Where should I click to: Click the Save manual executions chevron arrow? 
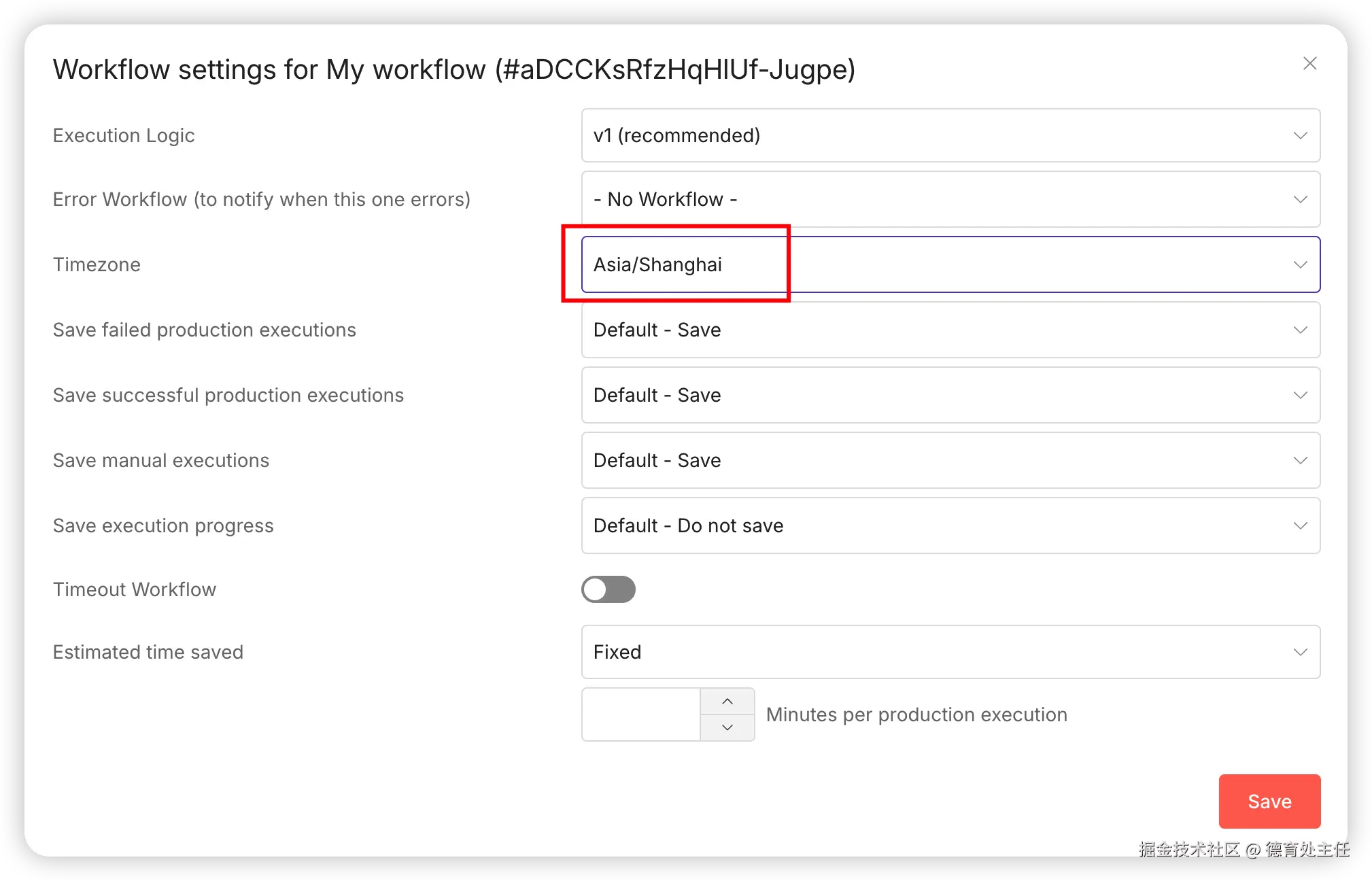click(1300, 460)
